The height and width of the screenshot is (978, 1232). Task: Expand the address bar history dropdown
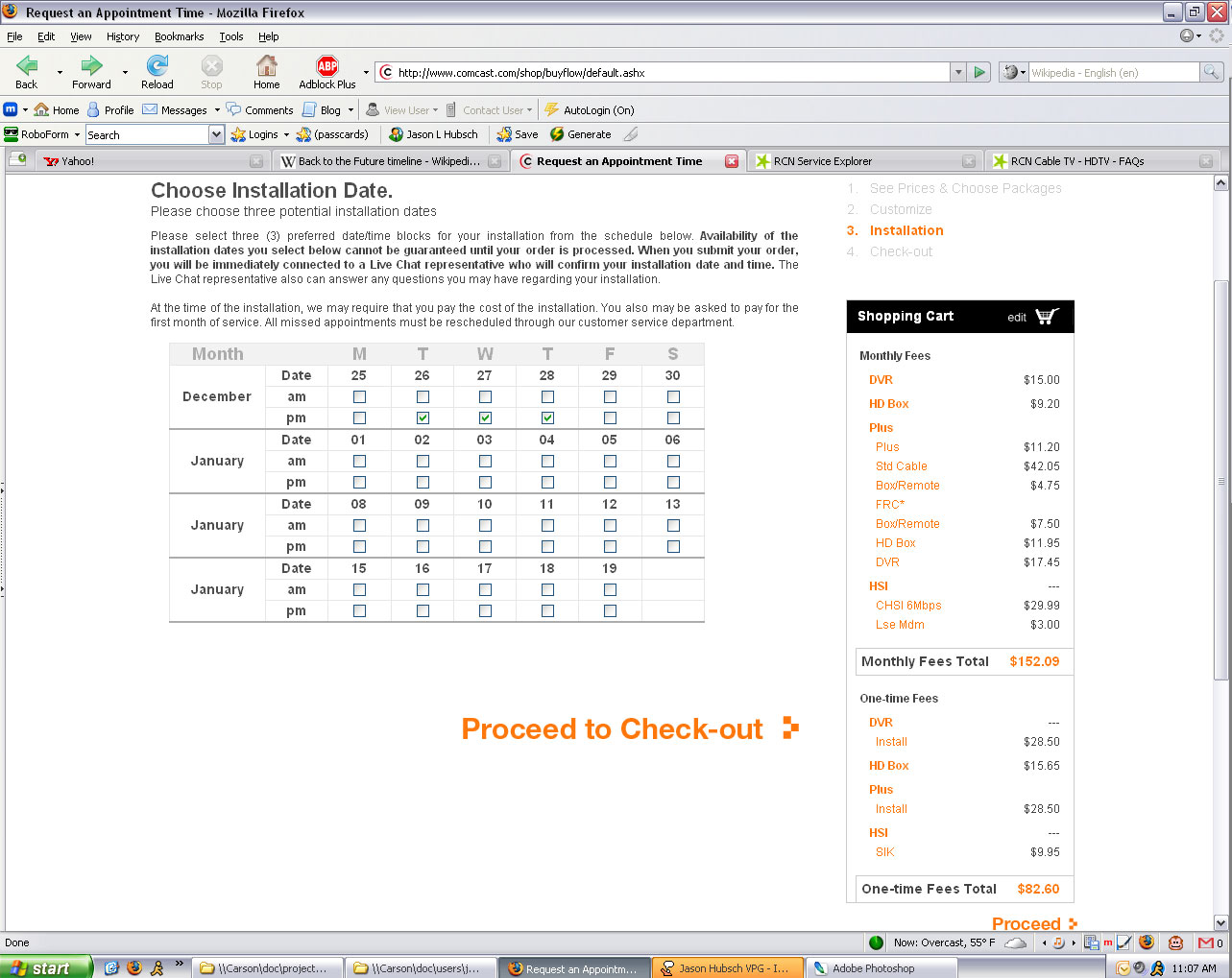tap(957, 72)
